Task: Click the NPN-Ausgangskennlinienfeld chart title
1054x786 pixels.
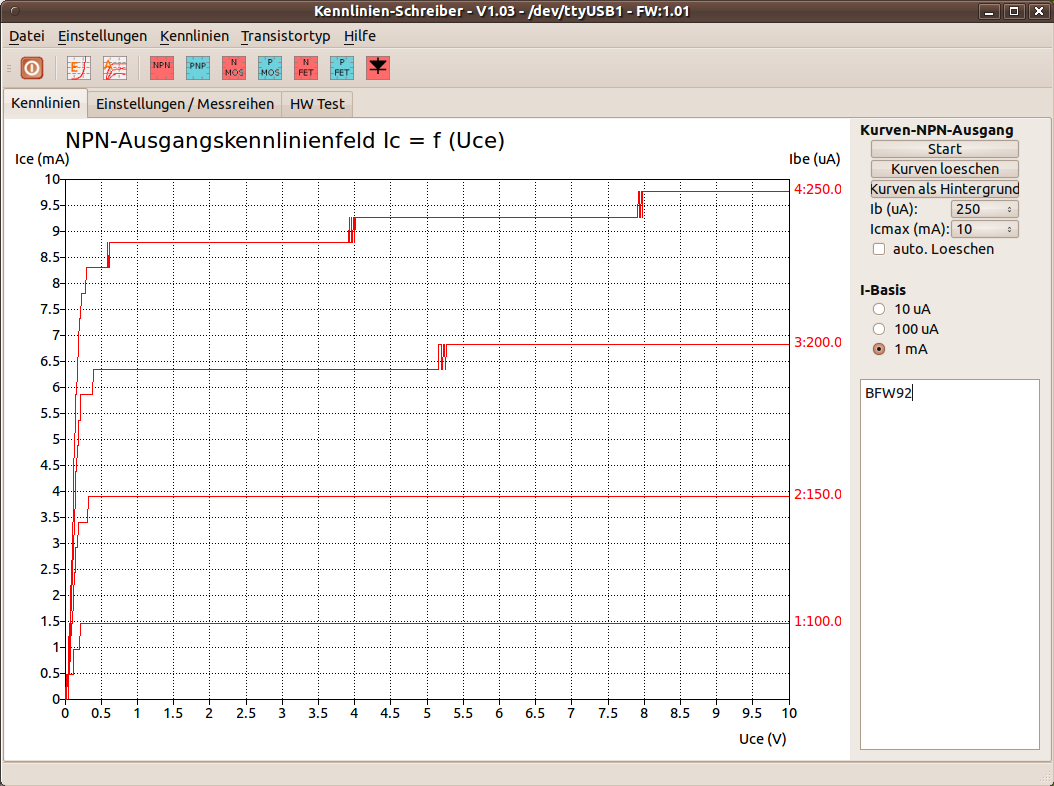Action: point(285,141)
